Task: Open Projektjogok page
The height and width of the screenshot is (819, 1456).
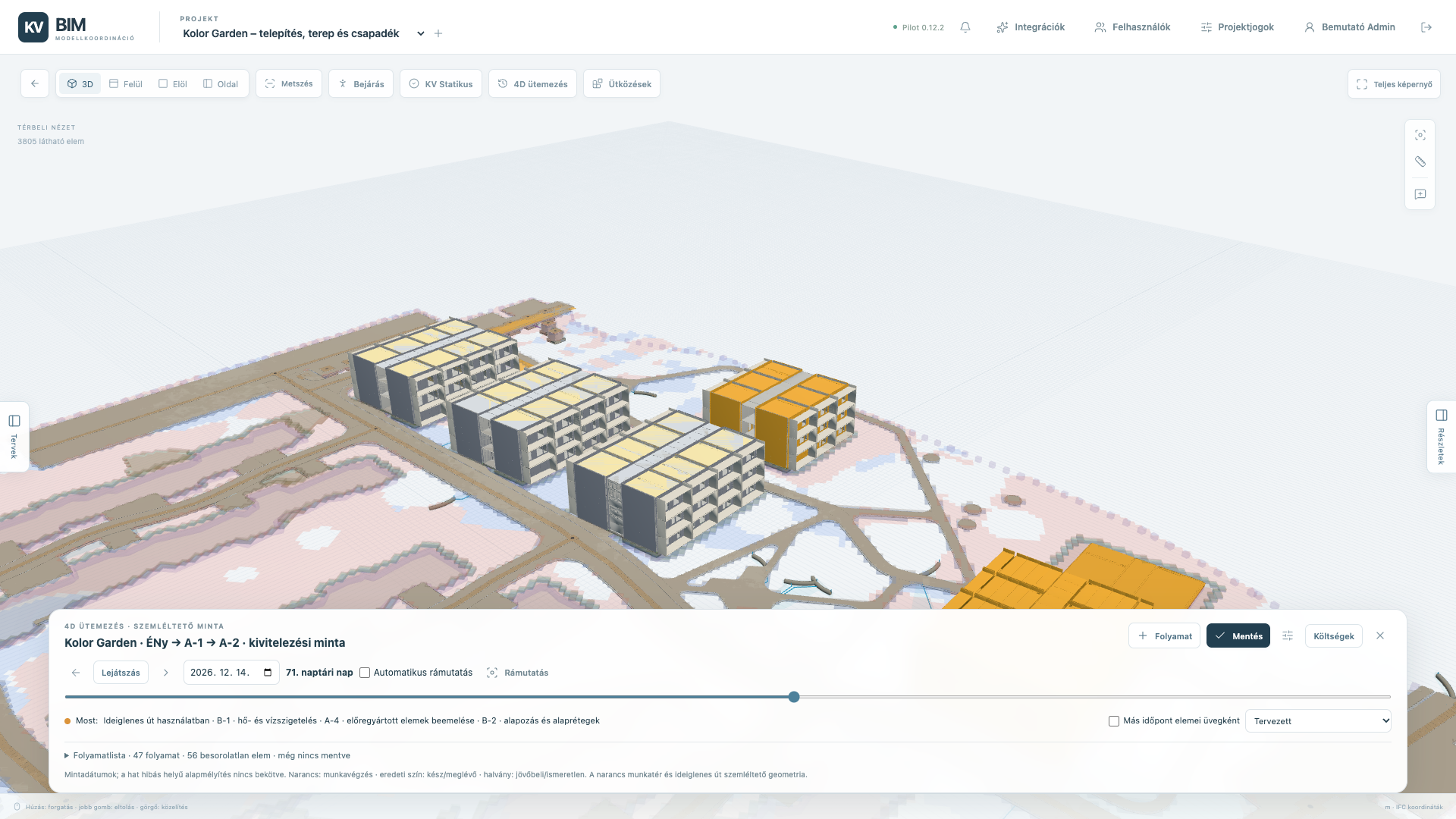Action: click(1237, 27)
